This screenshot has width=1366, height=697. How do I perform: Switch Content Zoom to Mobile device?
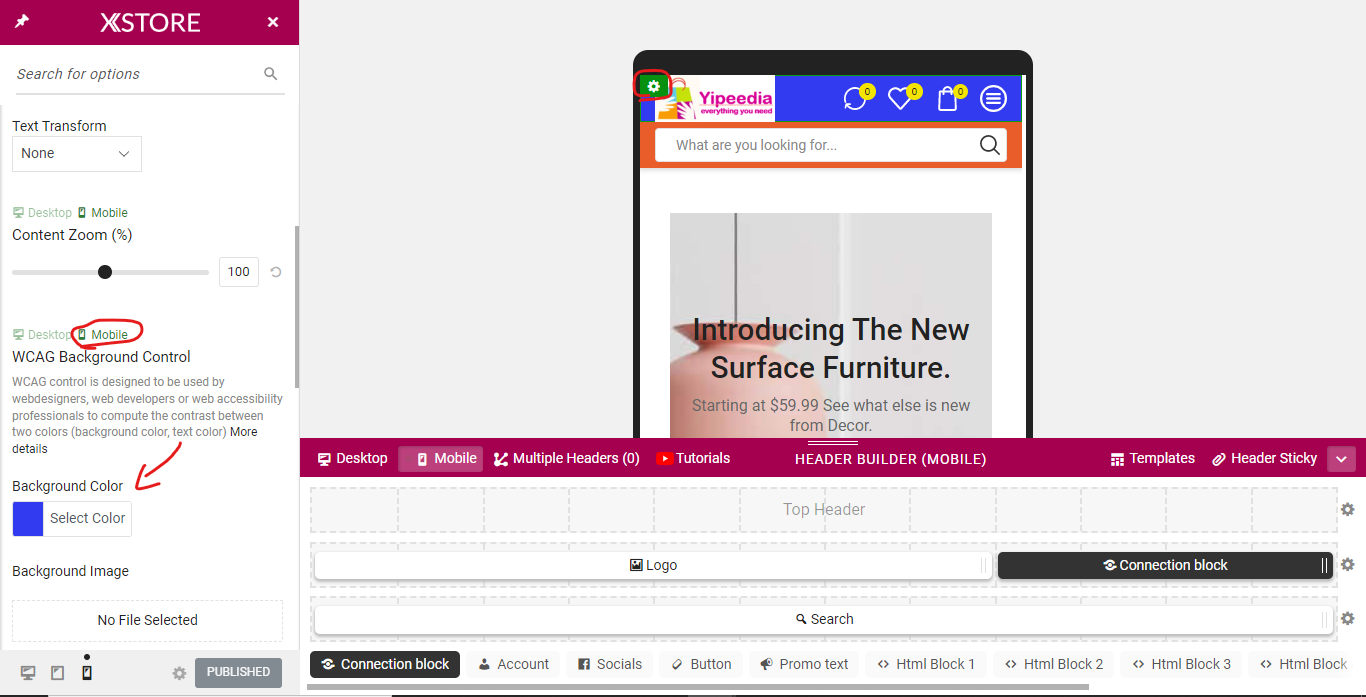click(102, 213)
